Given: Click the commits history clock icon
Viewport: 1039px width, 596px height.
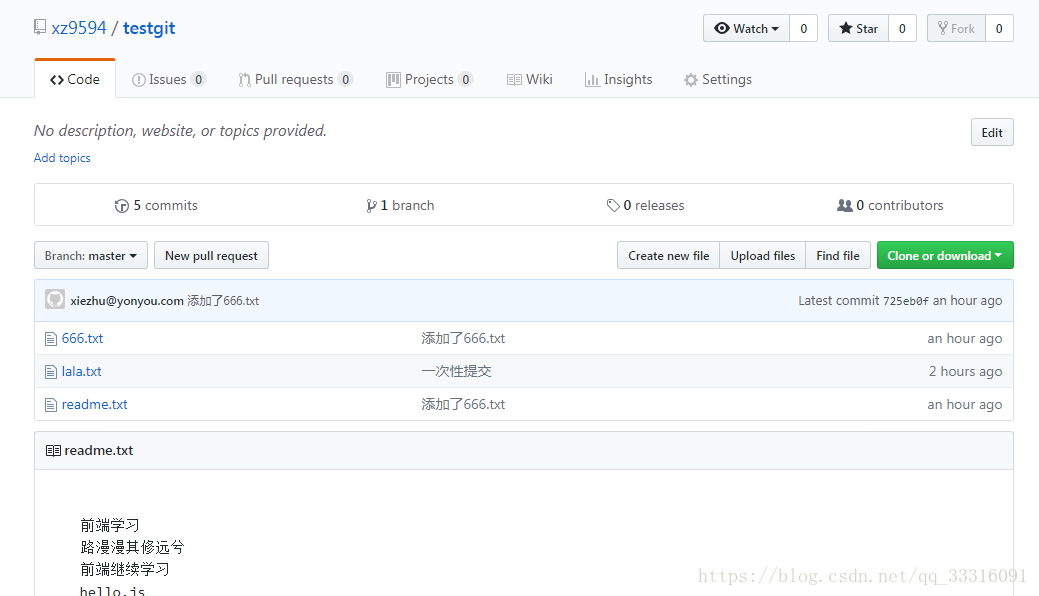Looking at the screenshot, I should point(122,206).
